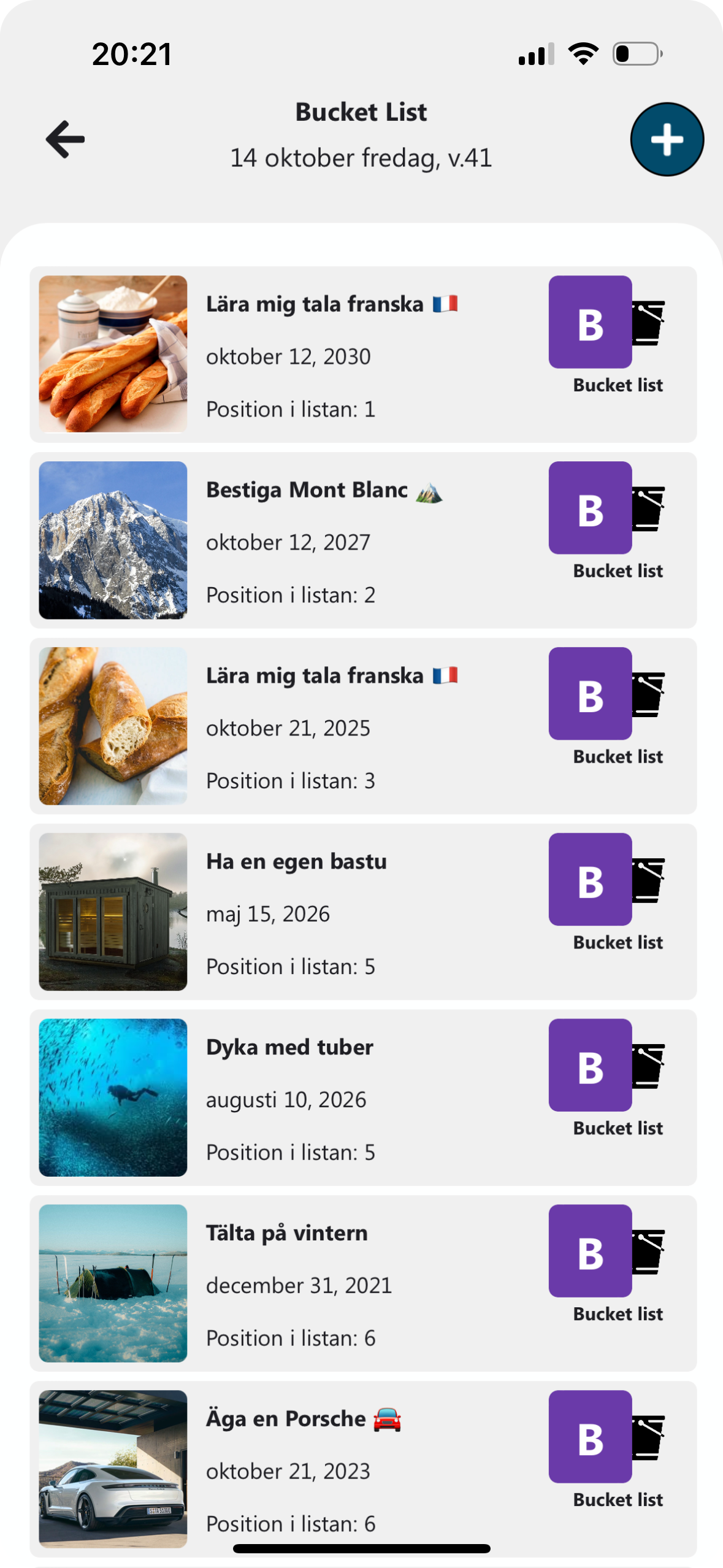Open the winter tent photo
The width and height of the screenshot is (723, 1568).
point(113,1283)
